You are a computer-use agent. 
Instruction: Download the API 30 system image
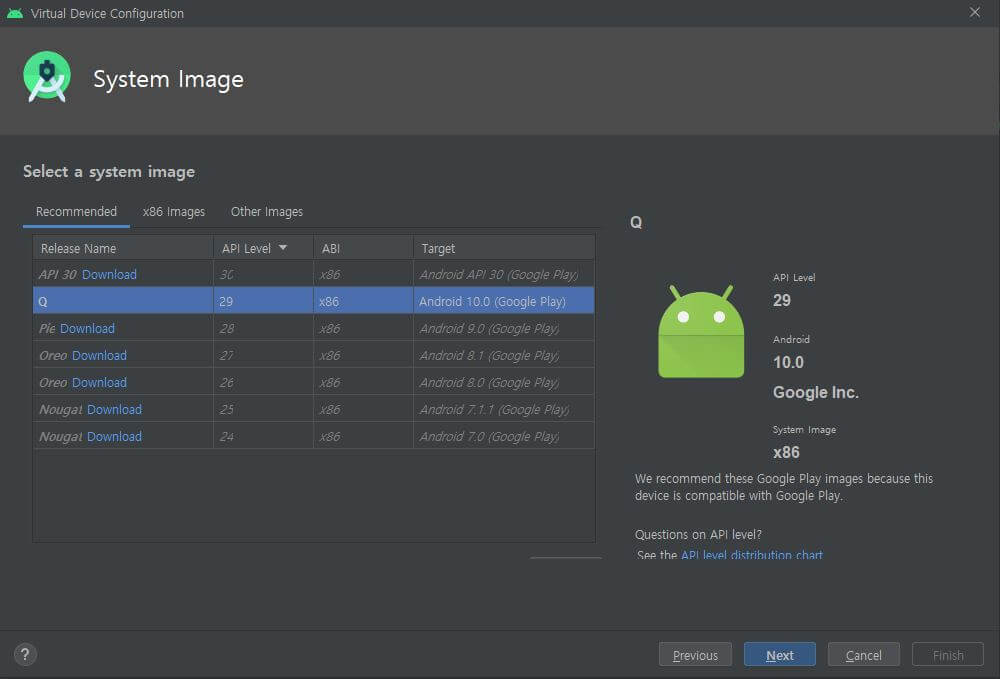(109, 274)
